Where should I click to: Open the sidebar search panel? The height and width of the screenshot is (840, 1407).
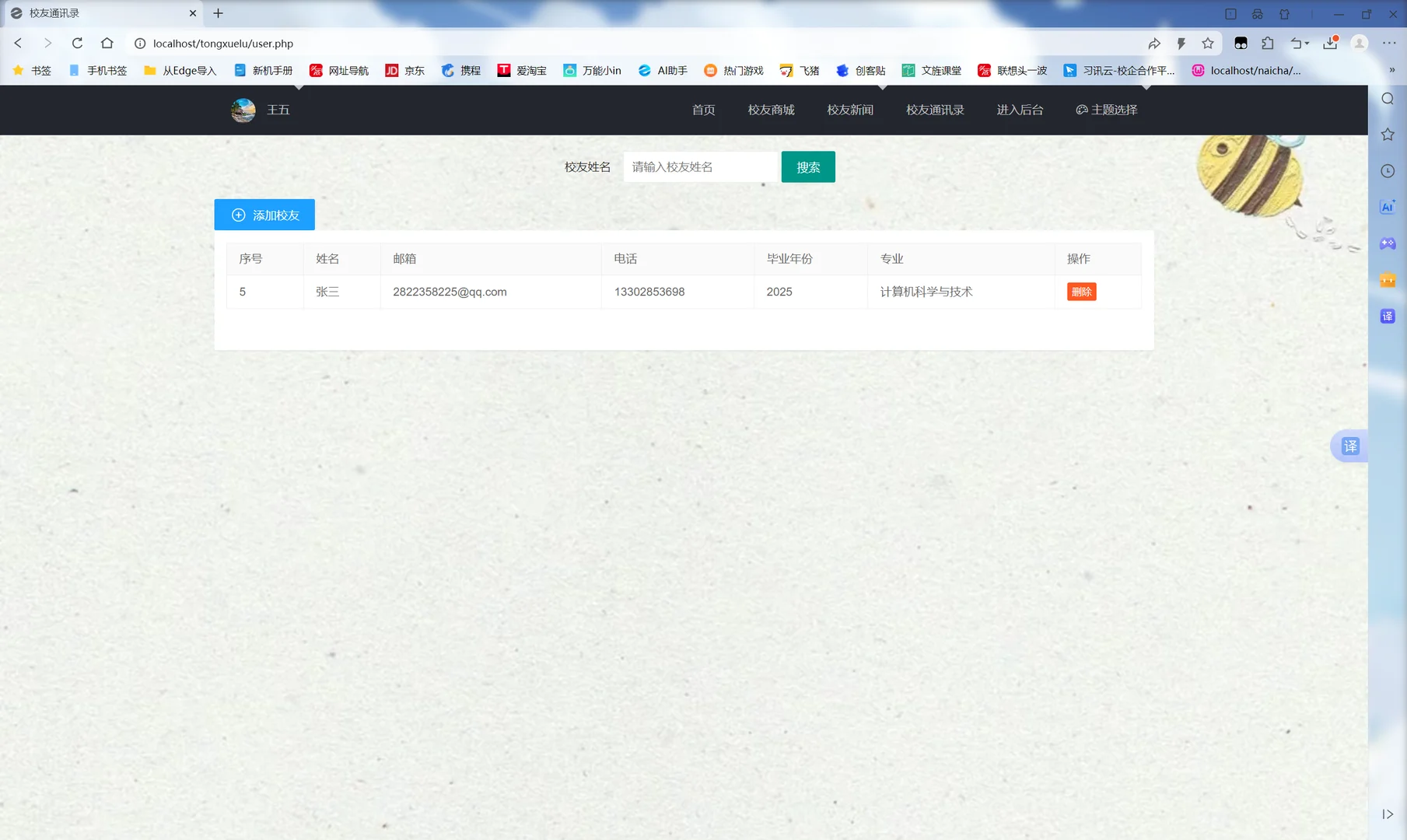click(x=1387, y=99)
